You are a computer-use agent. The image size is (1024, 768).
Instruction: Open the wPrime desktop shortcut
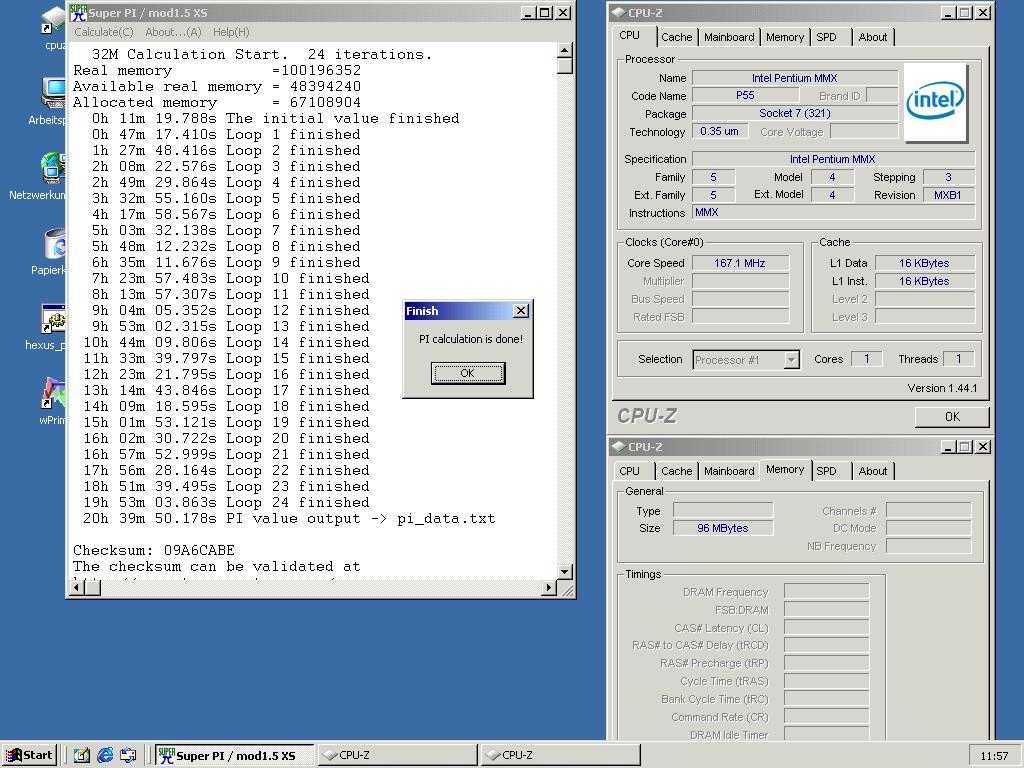54,401
